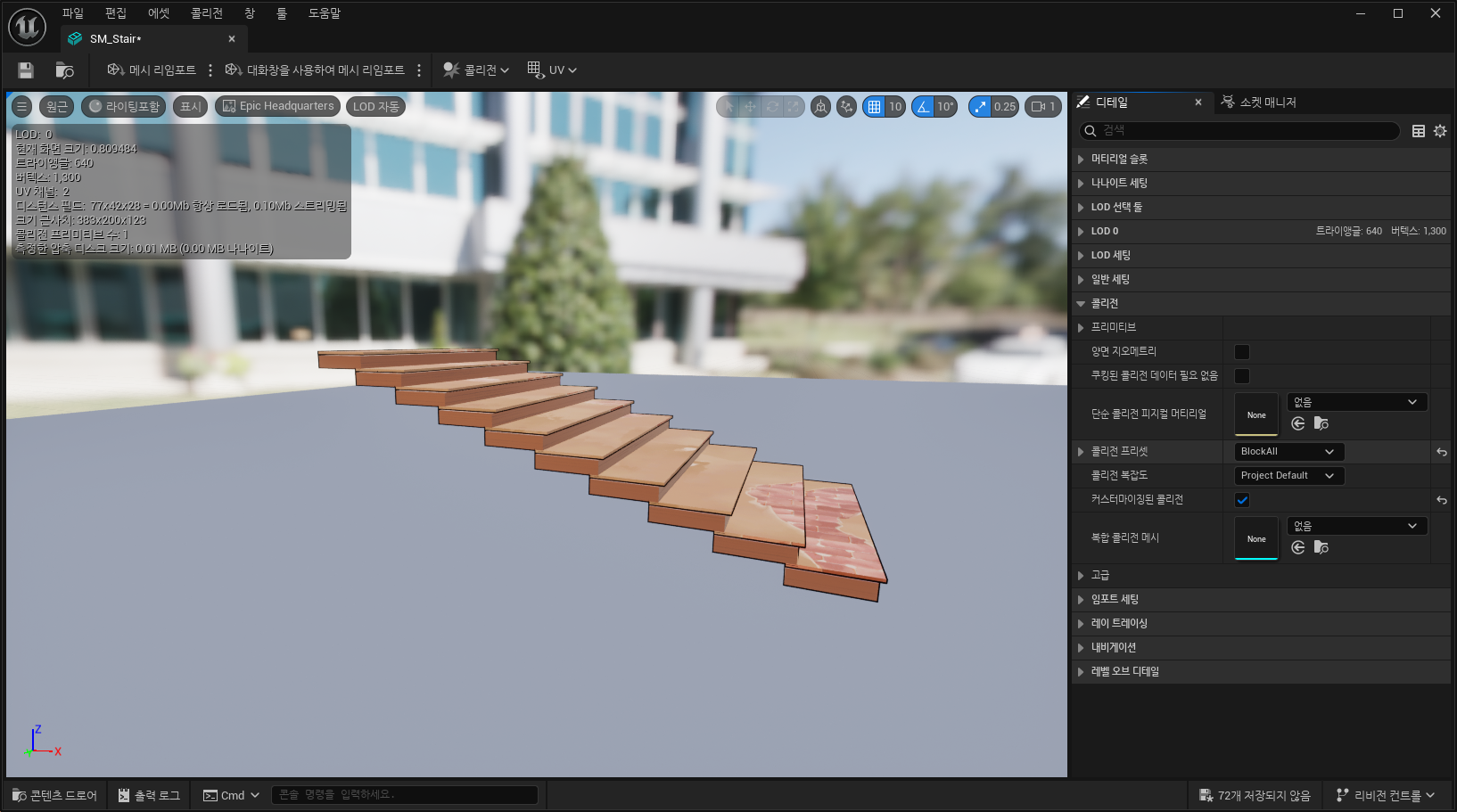Open the Project Default collision complexity dropdown
Viewport: 1457px width, 812px height.
click(x=1288, y=476)
